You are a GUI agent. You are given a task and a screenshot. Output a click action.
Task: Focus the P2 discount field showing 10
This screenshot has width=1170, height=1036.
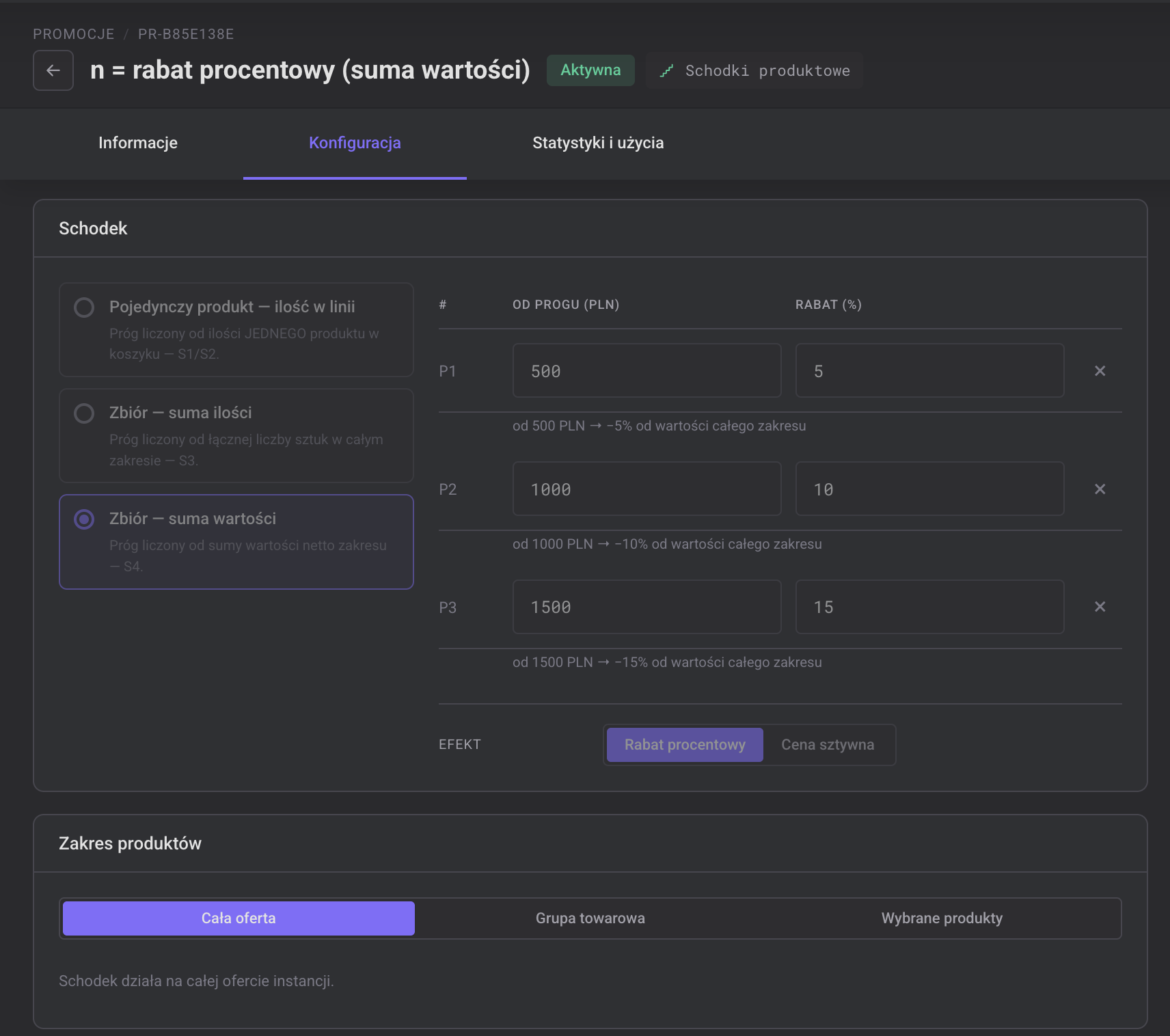[929, 489]
